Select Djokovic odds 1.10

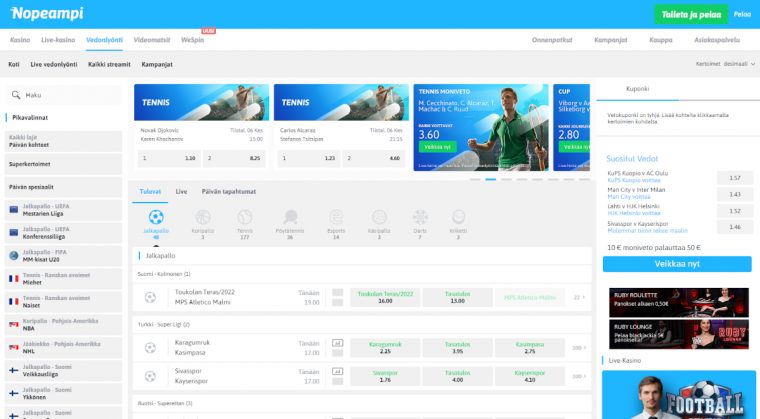[169, 158]
